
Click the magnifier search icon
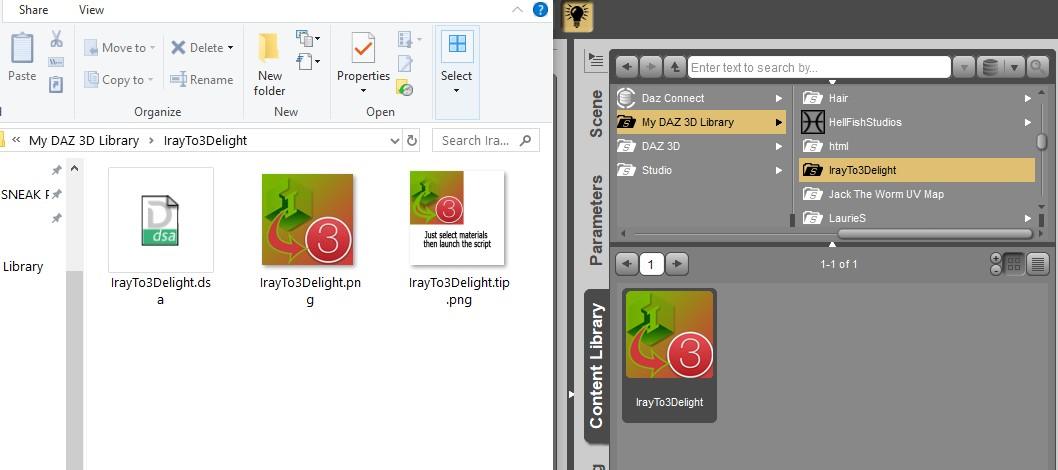1036,67
